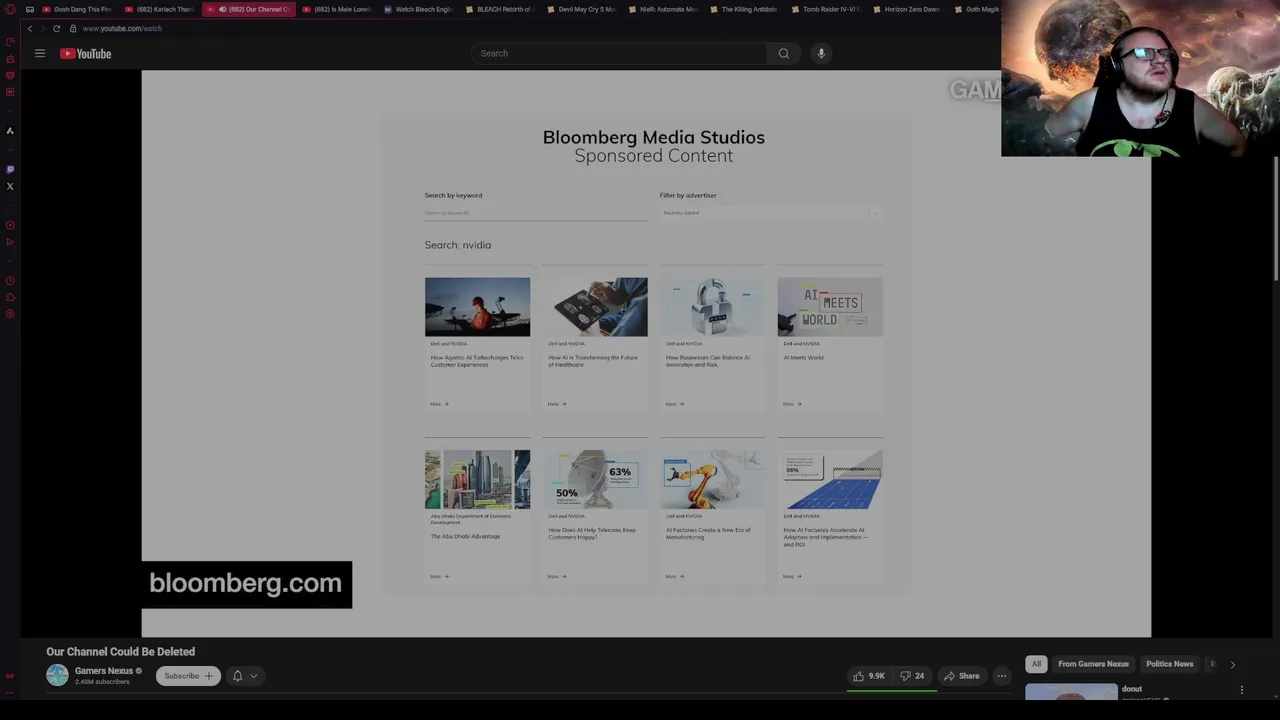This screenshot has height=720, width=1280.
Task: Switch to the Watch Bleach English tab
Action: coord(419,9)
